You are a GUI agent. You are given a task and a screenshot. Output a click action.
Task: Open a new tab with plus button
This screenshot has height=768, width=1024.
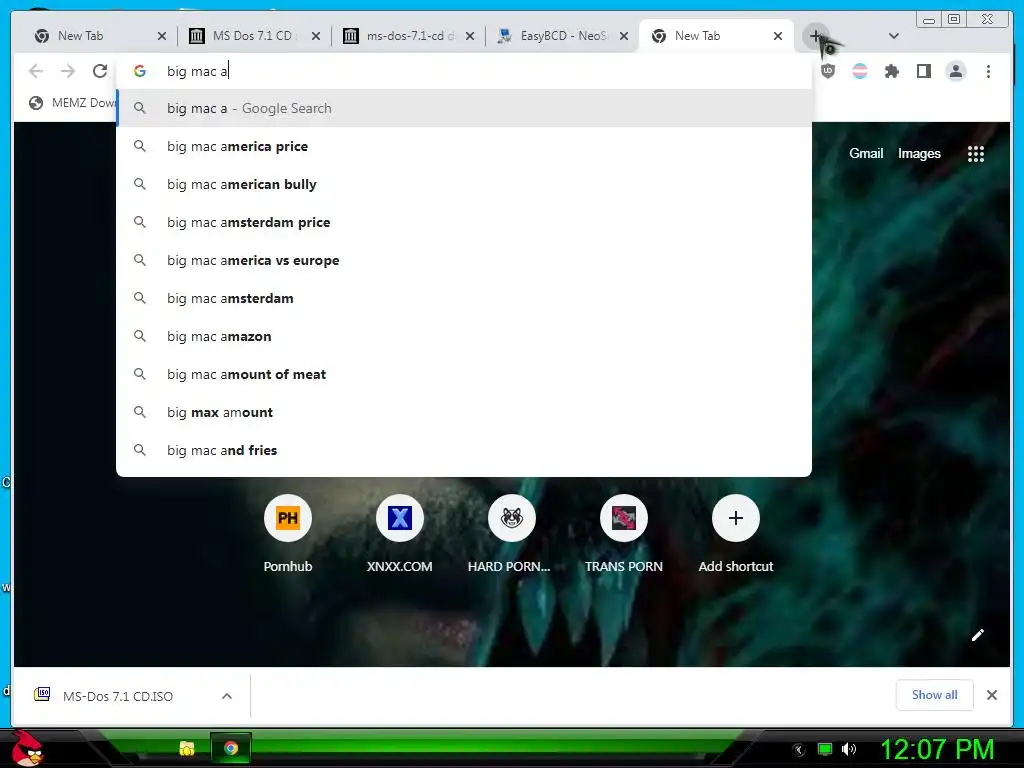pyautogui.click(x=816, y=36)
